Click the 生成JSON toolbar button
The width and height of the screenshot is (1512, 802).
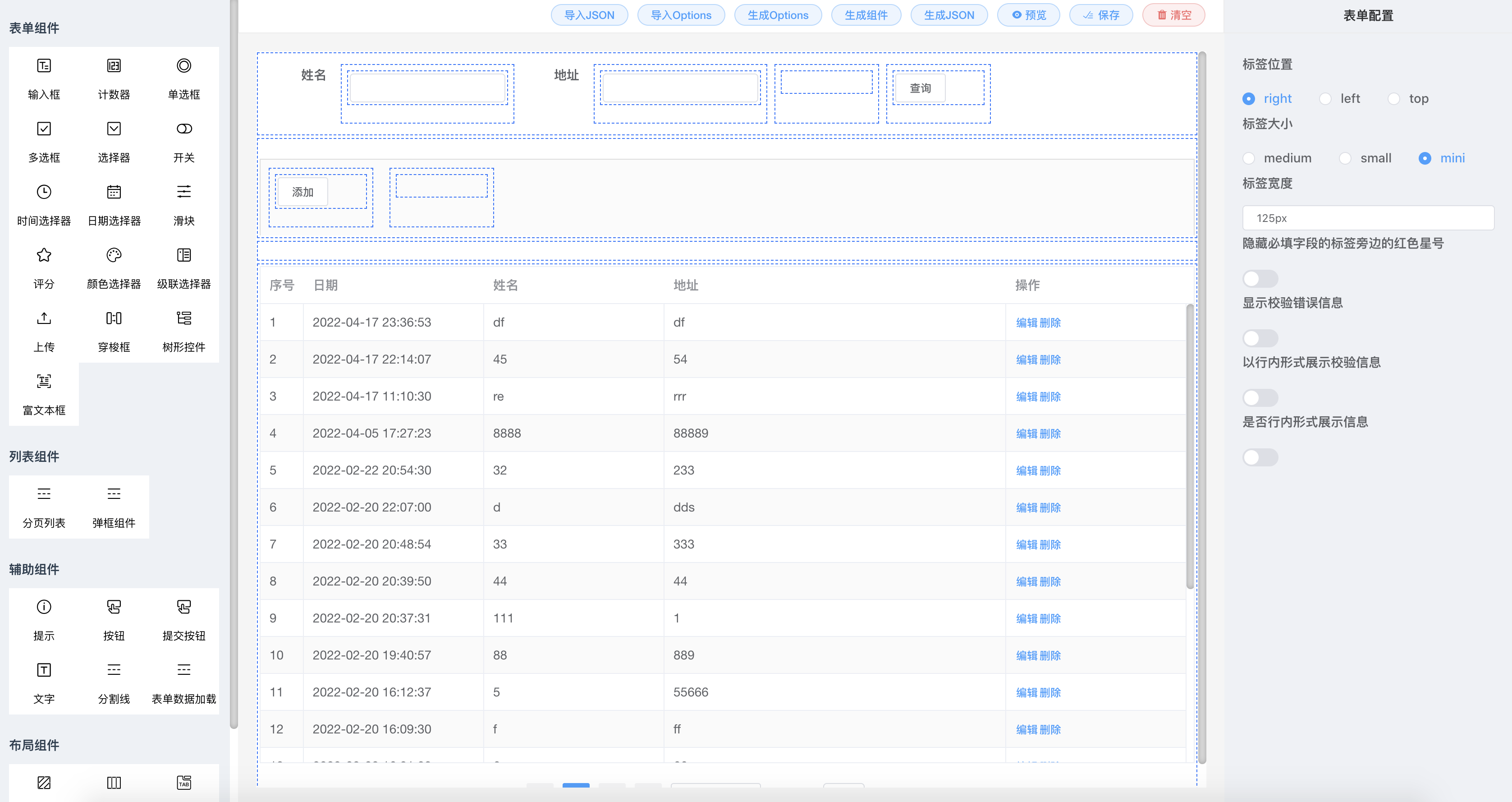[948, 15]
